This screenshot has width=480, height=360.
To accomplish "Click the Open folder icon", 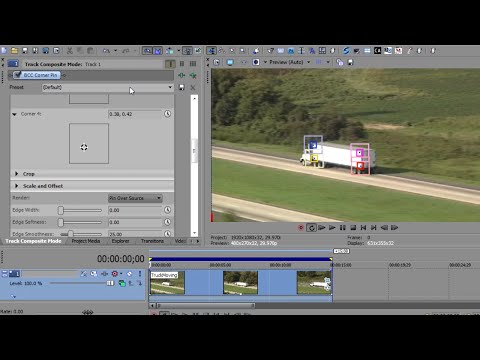I will pyautogui.click(x=14, y=51).
